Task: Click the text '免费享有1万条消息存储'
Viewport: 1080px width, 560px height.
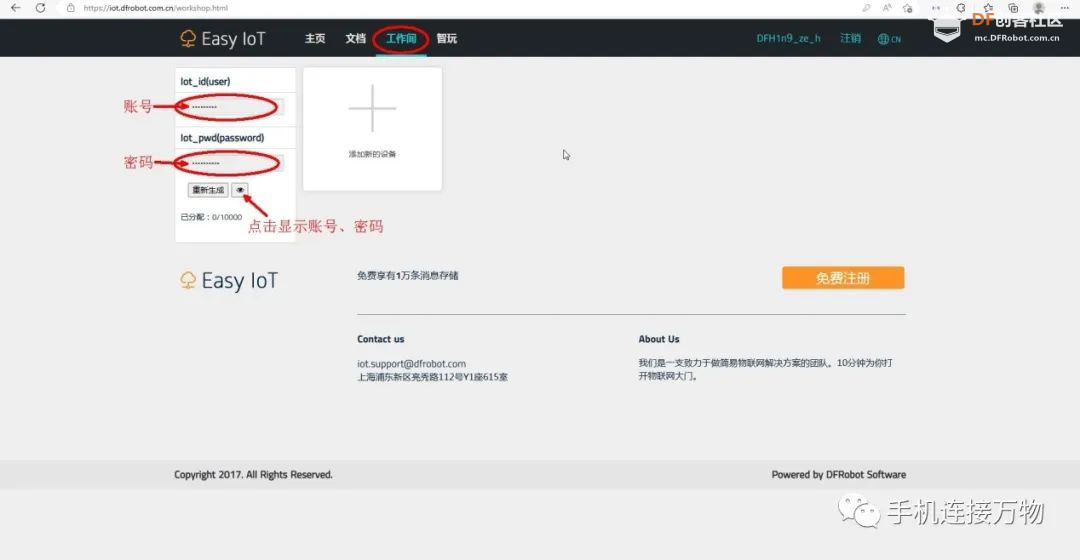Action: (408, 276)
